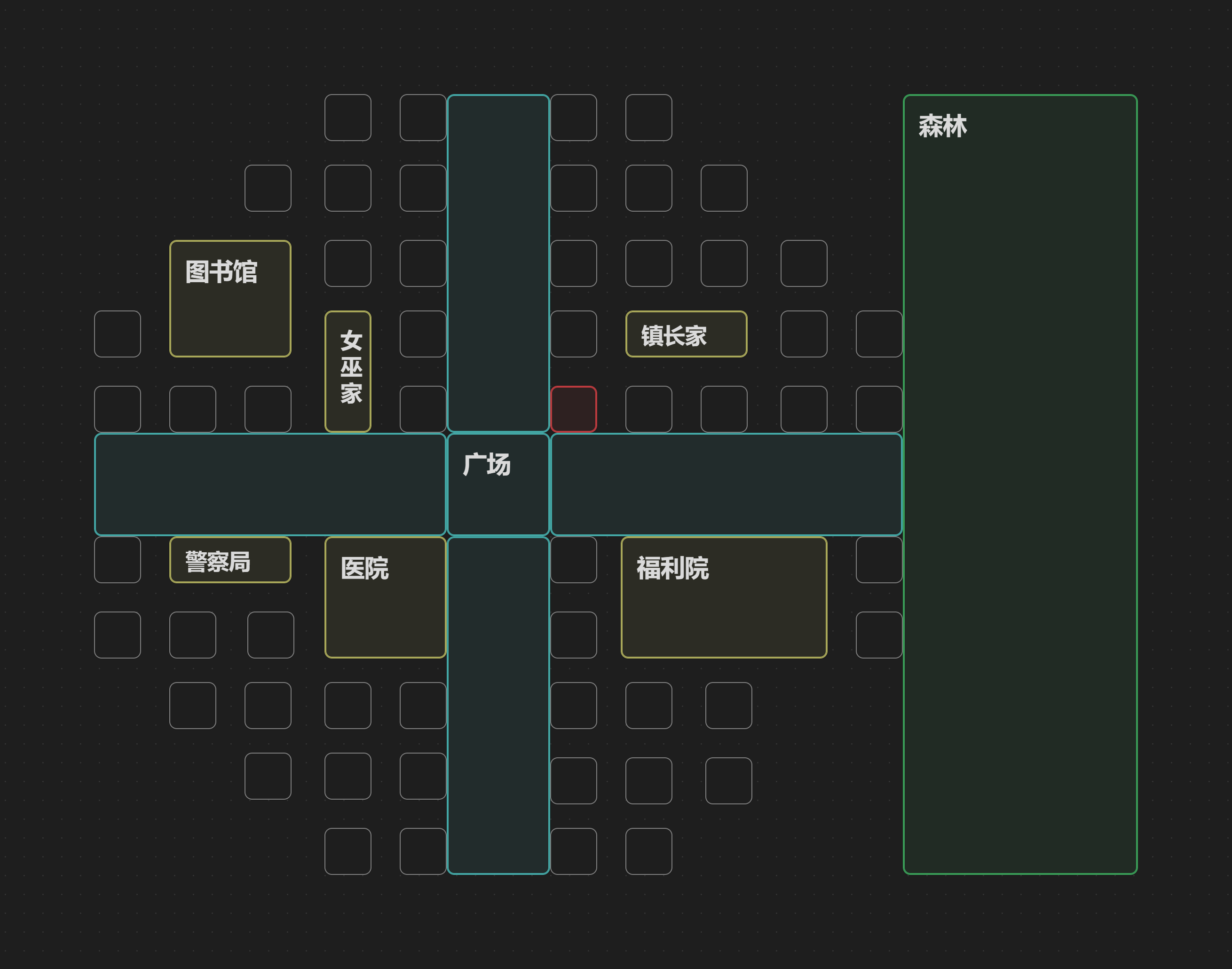Select the road east of 广场
Image resolution: width=1232 pixels, height=969 pixels.
pyautogui.click(x=726, y=484)
